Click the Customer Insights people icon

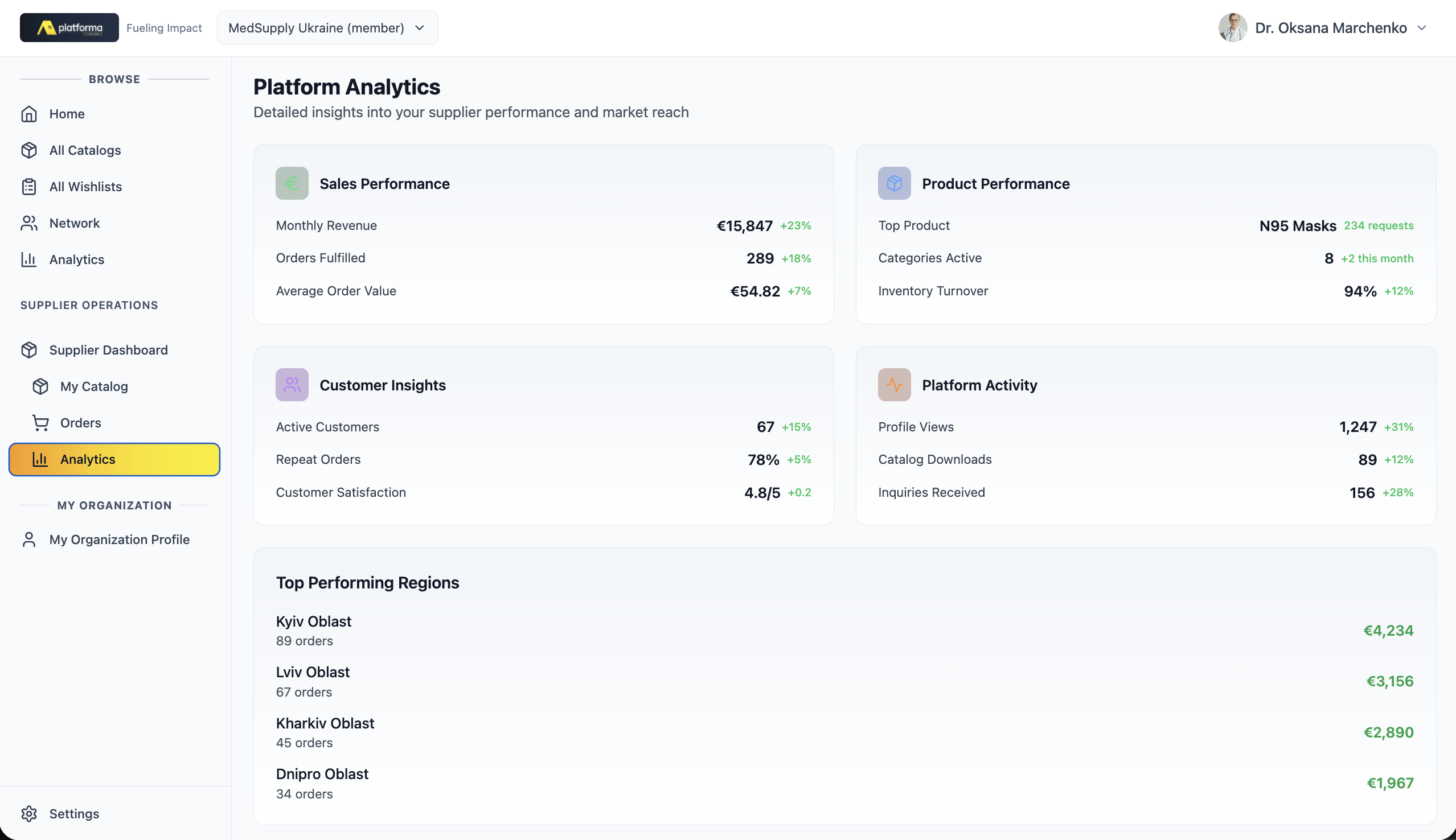tap(292, 385)
